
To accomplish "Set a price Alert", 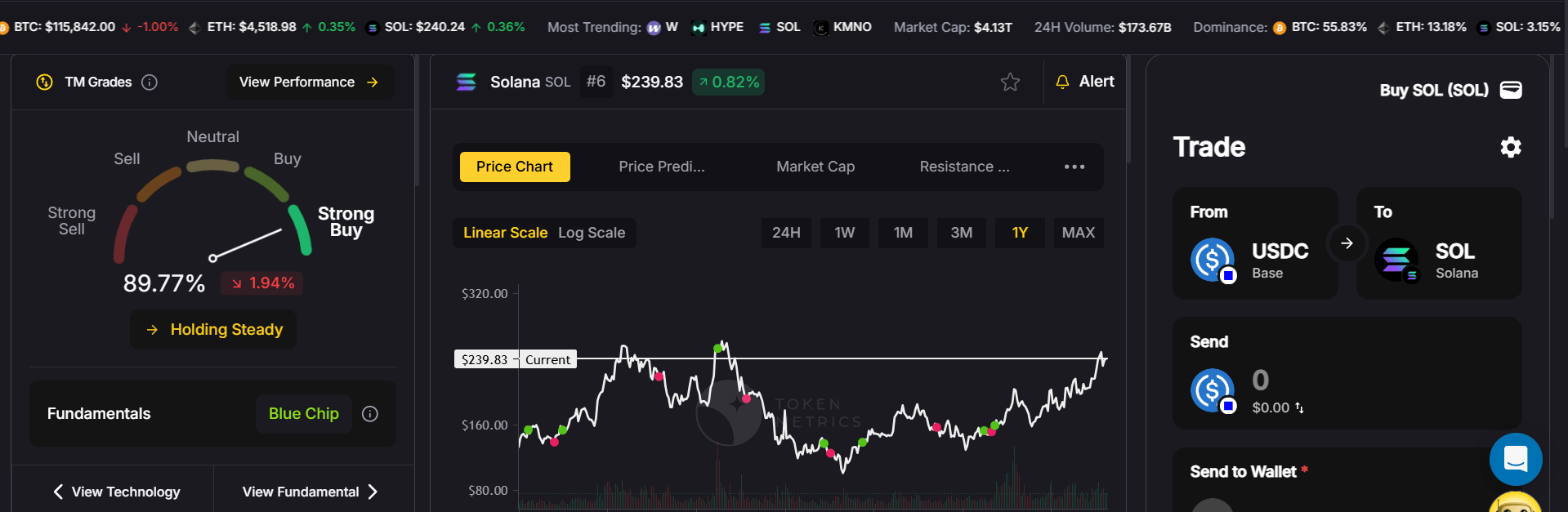I will point(1085,82).
